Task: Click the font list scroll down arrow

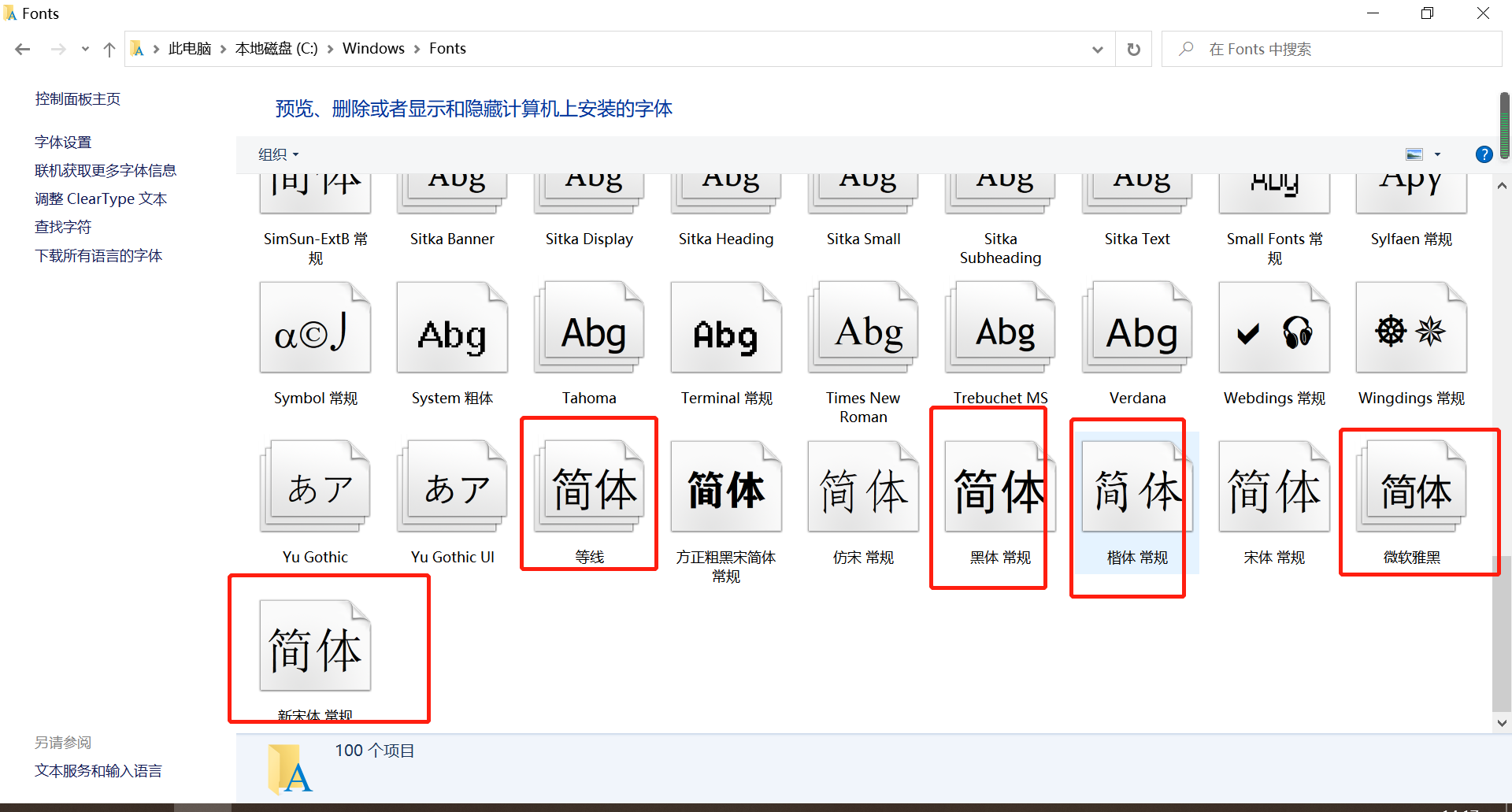Action: (1502, 723)
